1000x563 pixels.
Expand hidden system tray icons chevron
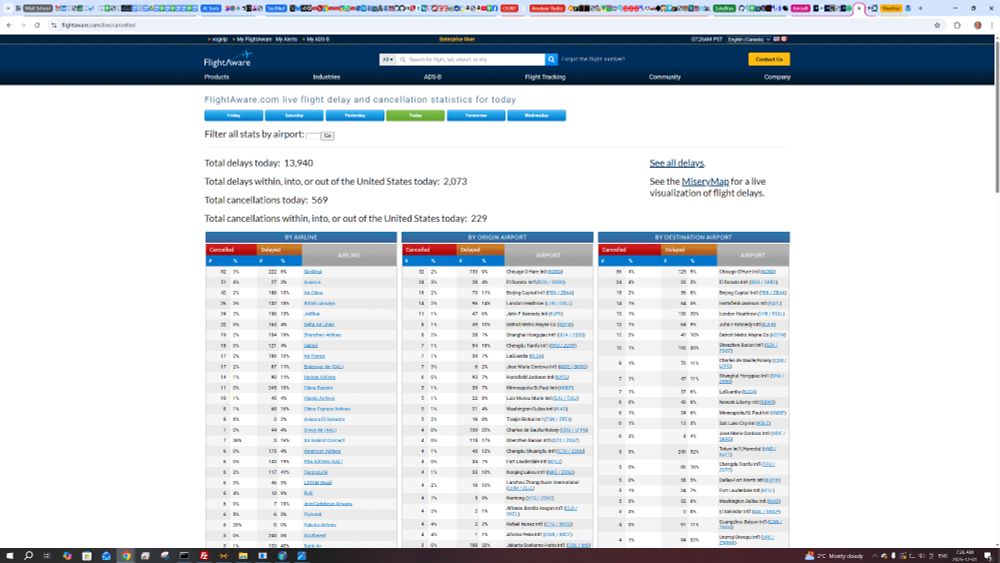pos(874,556)
